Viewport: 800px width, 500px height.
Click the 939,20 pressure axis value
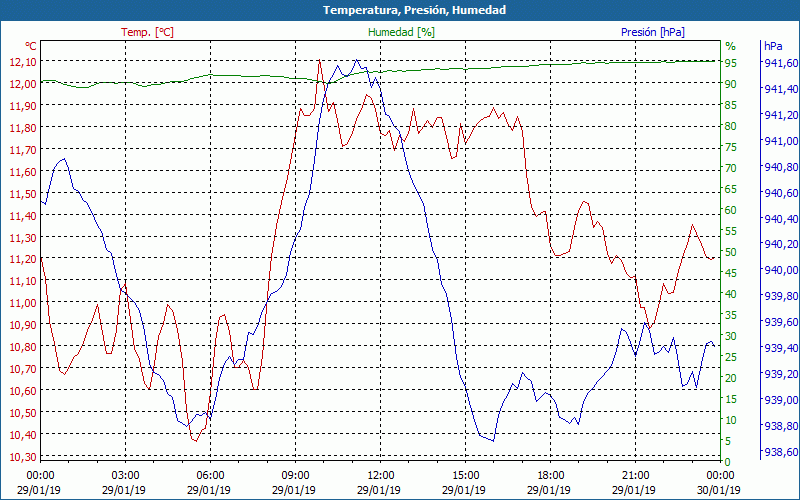pyautogui.click(x=781, y=374)
